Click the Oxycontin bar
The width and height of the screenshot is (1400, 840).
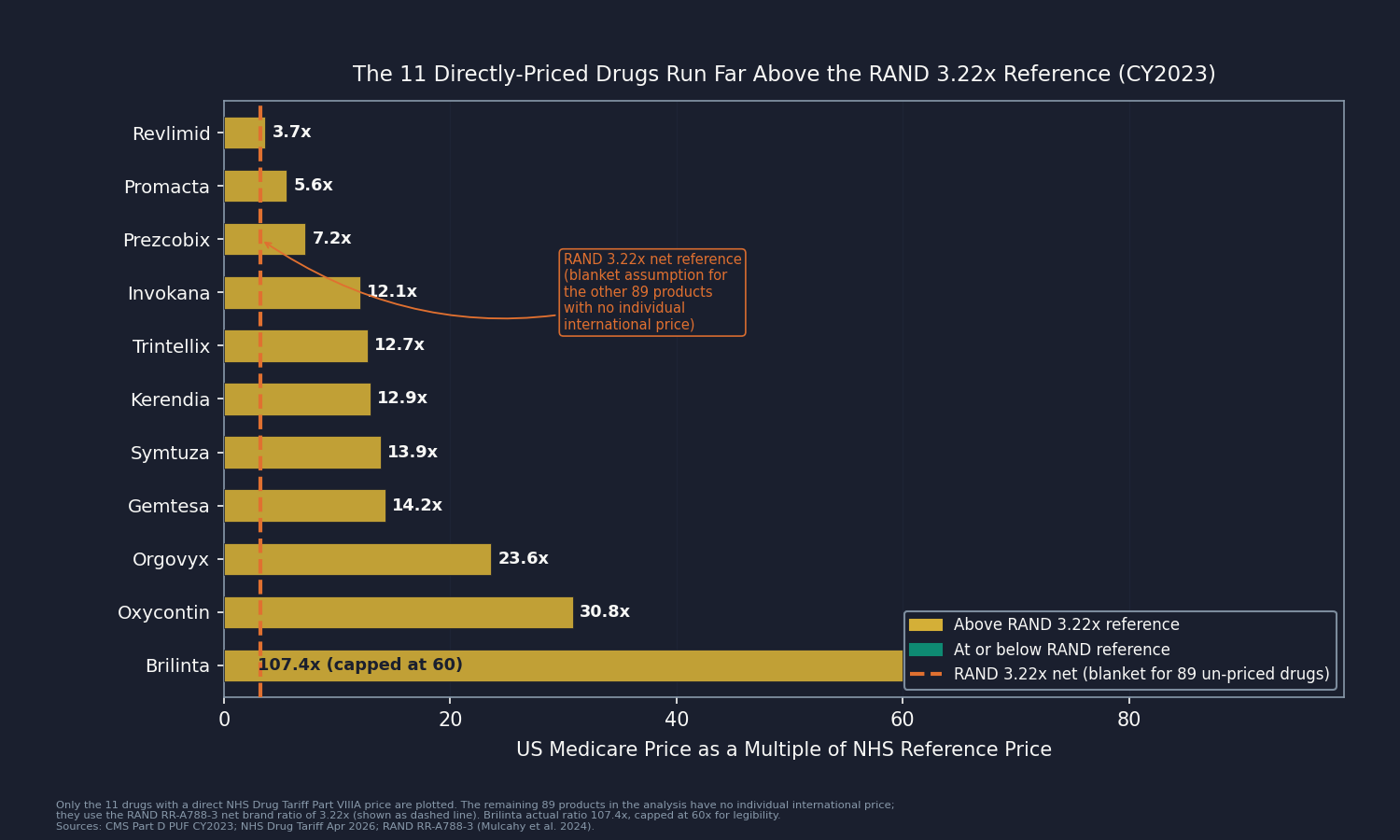[399, 612]
